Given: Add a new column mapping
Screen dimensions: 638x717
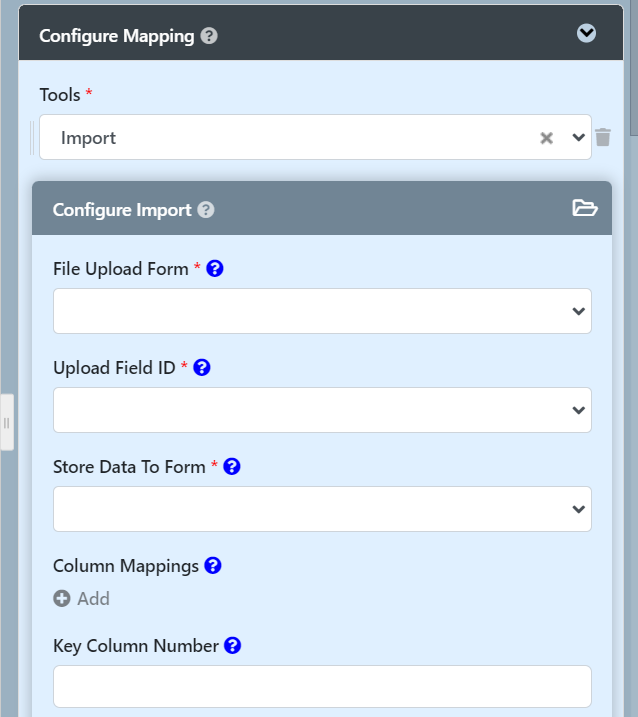Looking at the screenshot, I should pos(82,599).
